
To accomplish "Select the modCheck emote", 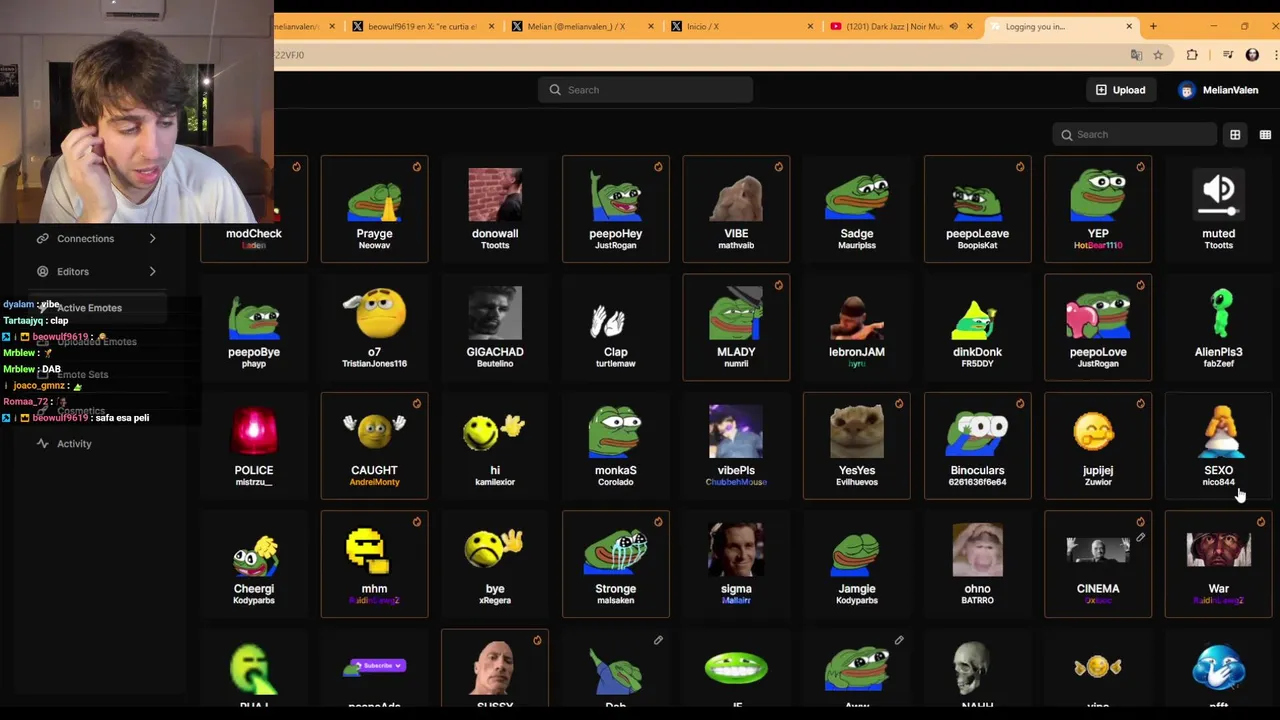I will coord(254,209).
